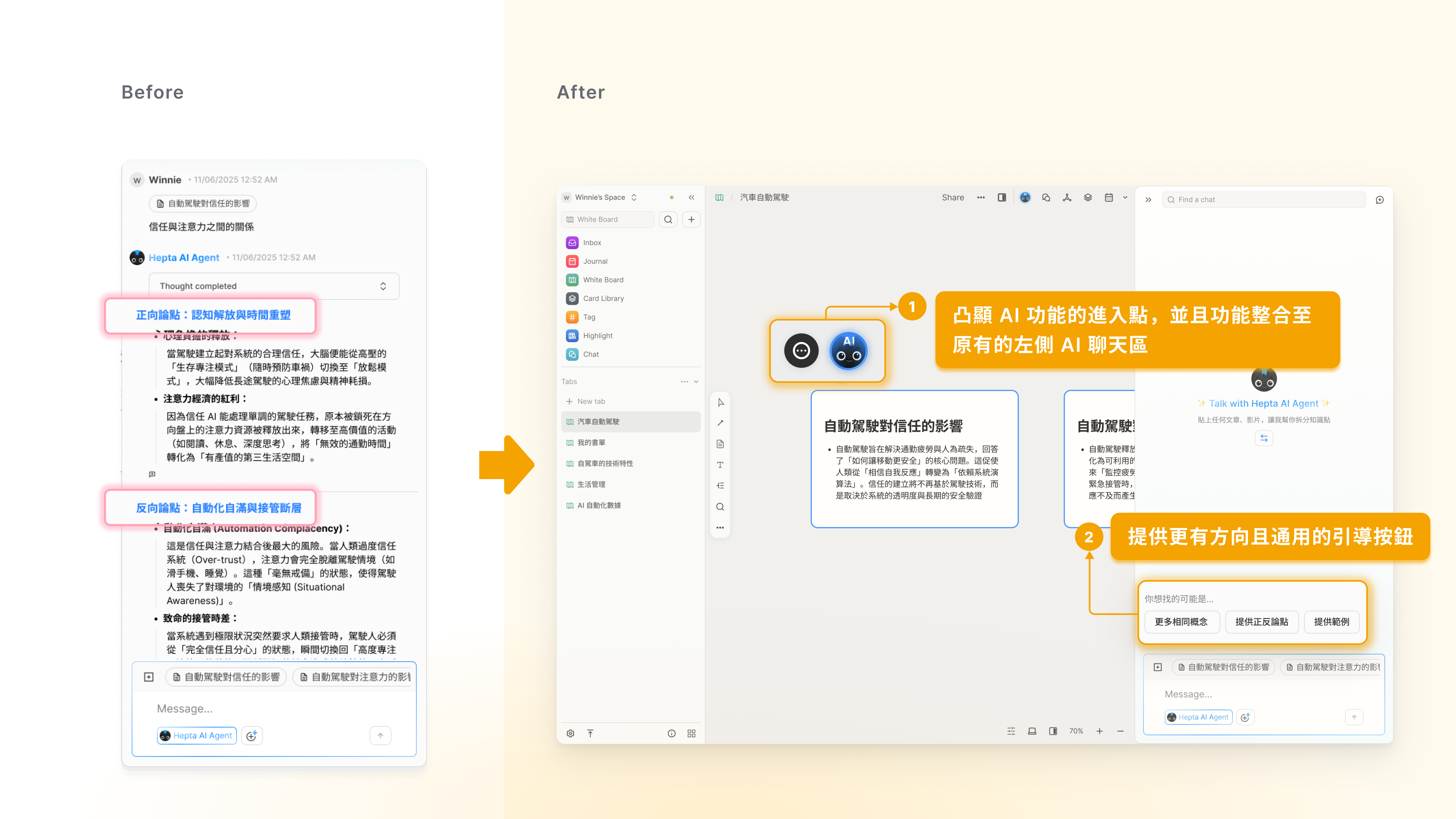Collapse the left sidebar with double chevron
The width and height of the screenshot is (1456, 819).
click(691, 197)
